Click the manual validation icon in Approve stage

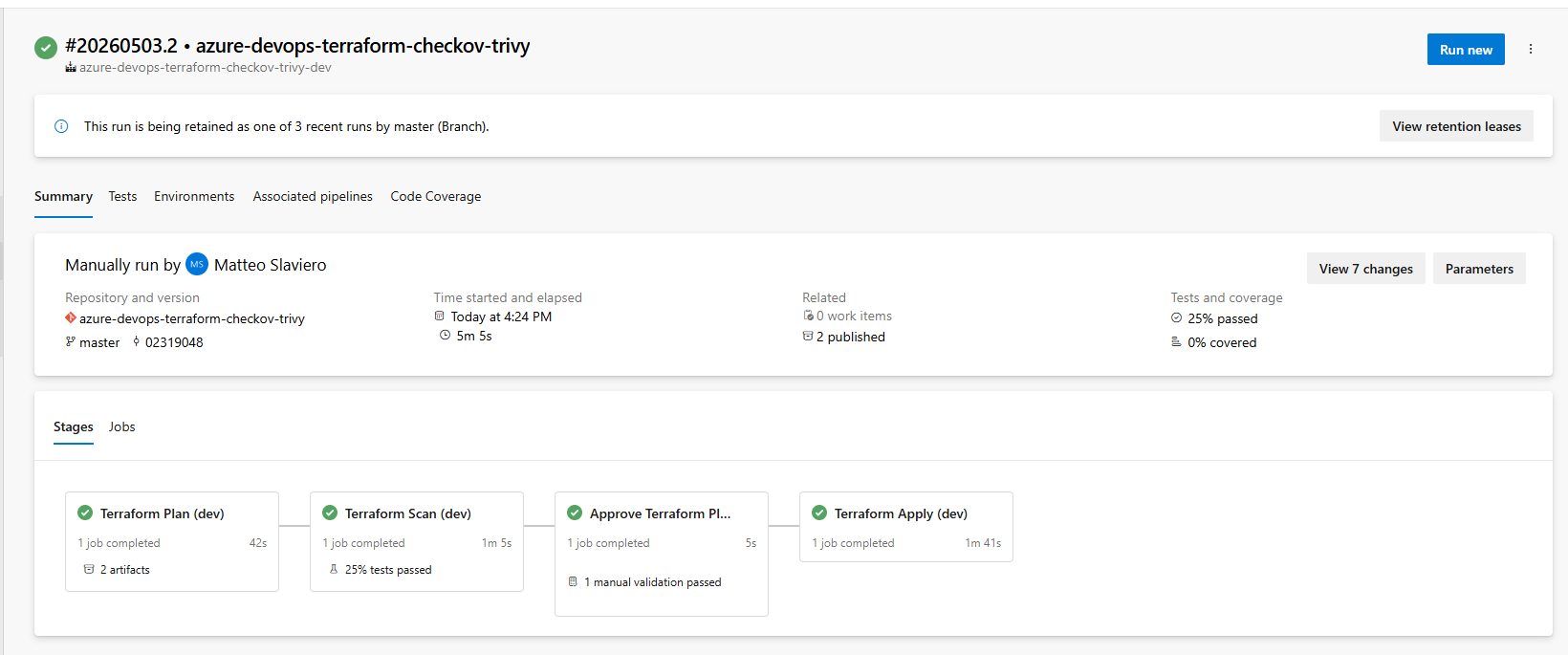click(x=573, y=581)
